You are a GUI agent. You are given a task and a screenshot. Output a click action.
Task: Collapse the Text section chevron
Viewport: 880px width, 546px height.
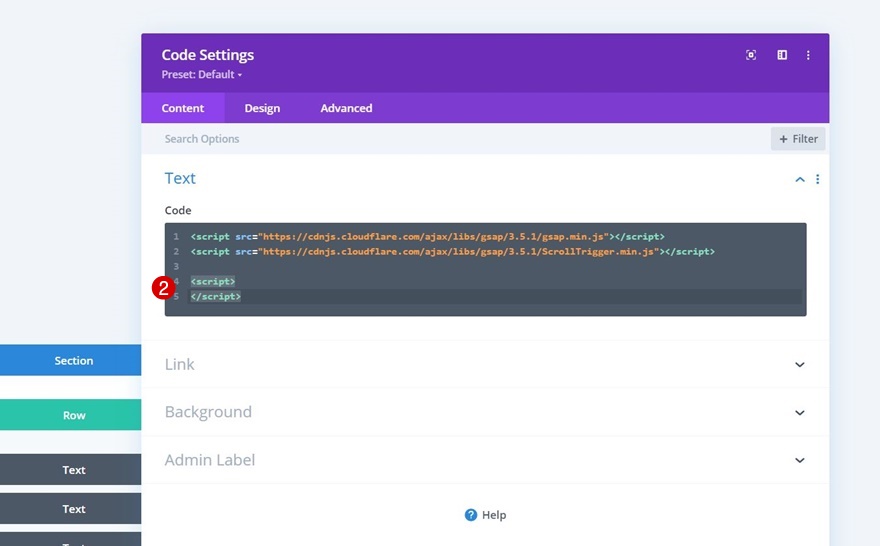[799, 179]
